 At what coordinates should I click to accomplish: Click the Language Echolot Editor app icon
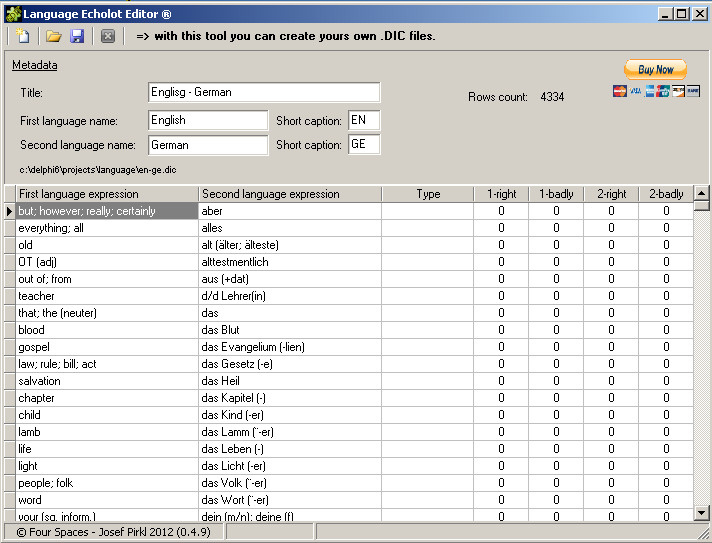point(13,14)
